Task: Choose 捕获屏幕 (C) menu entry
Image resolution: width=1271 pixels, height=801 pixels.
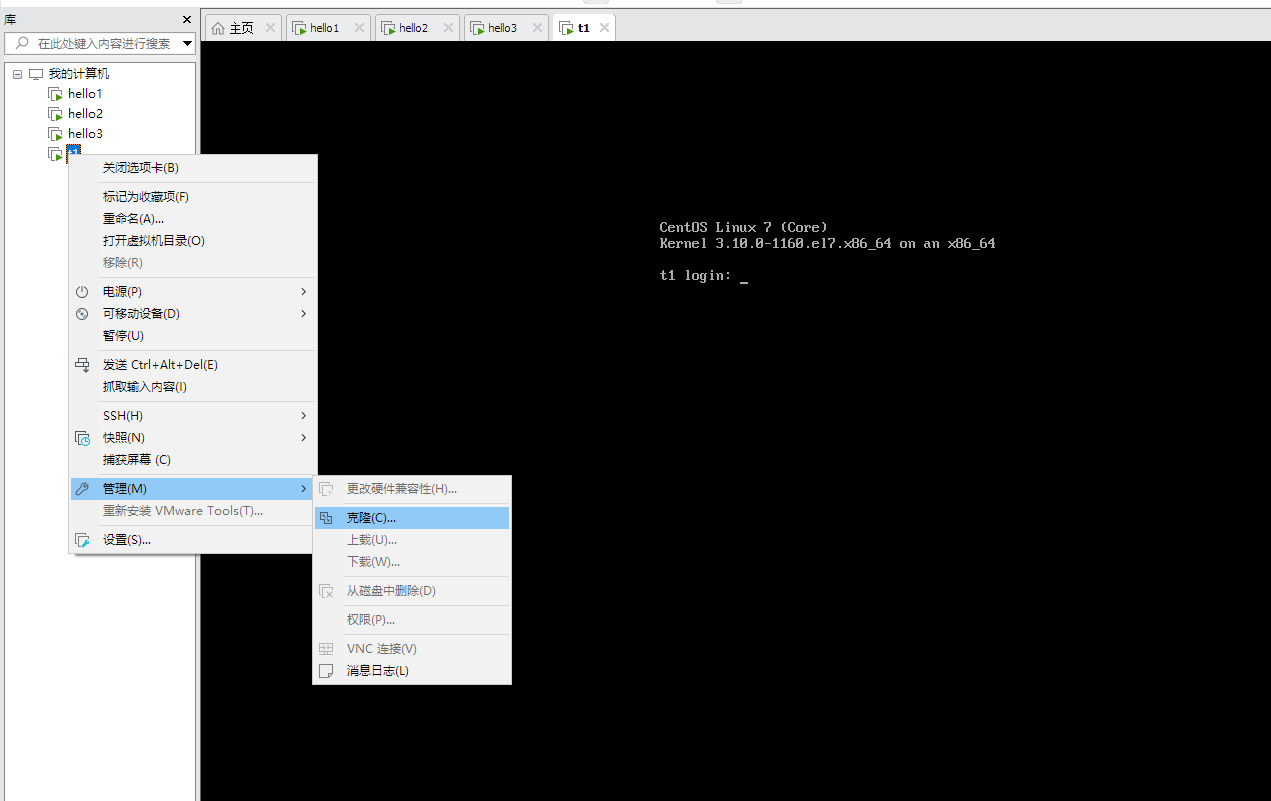Action: [x=137, y=460]
